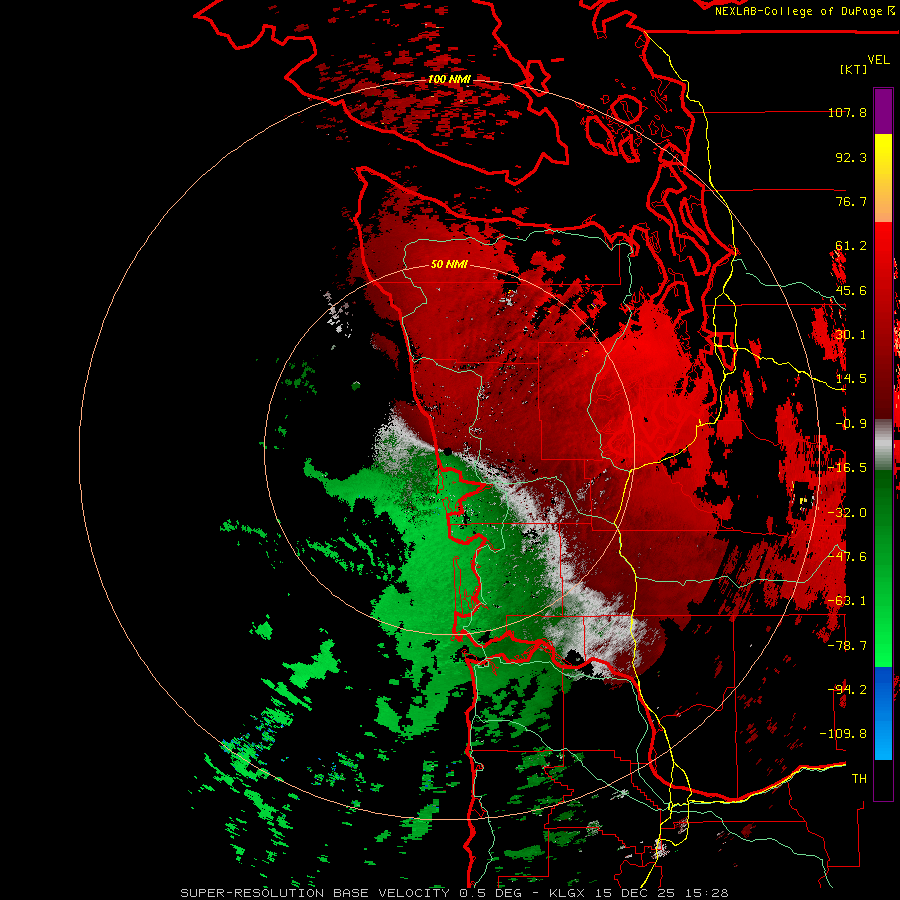Select the -109.8 scale value
Image resolution: width=900 pixels, height=900 pixels.
coord(843,734)
